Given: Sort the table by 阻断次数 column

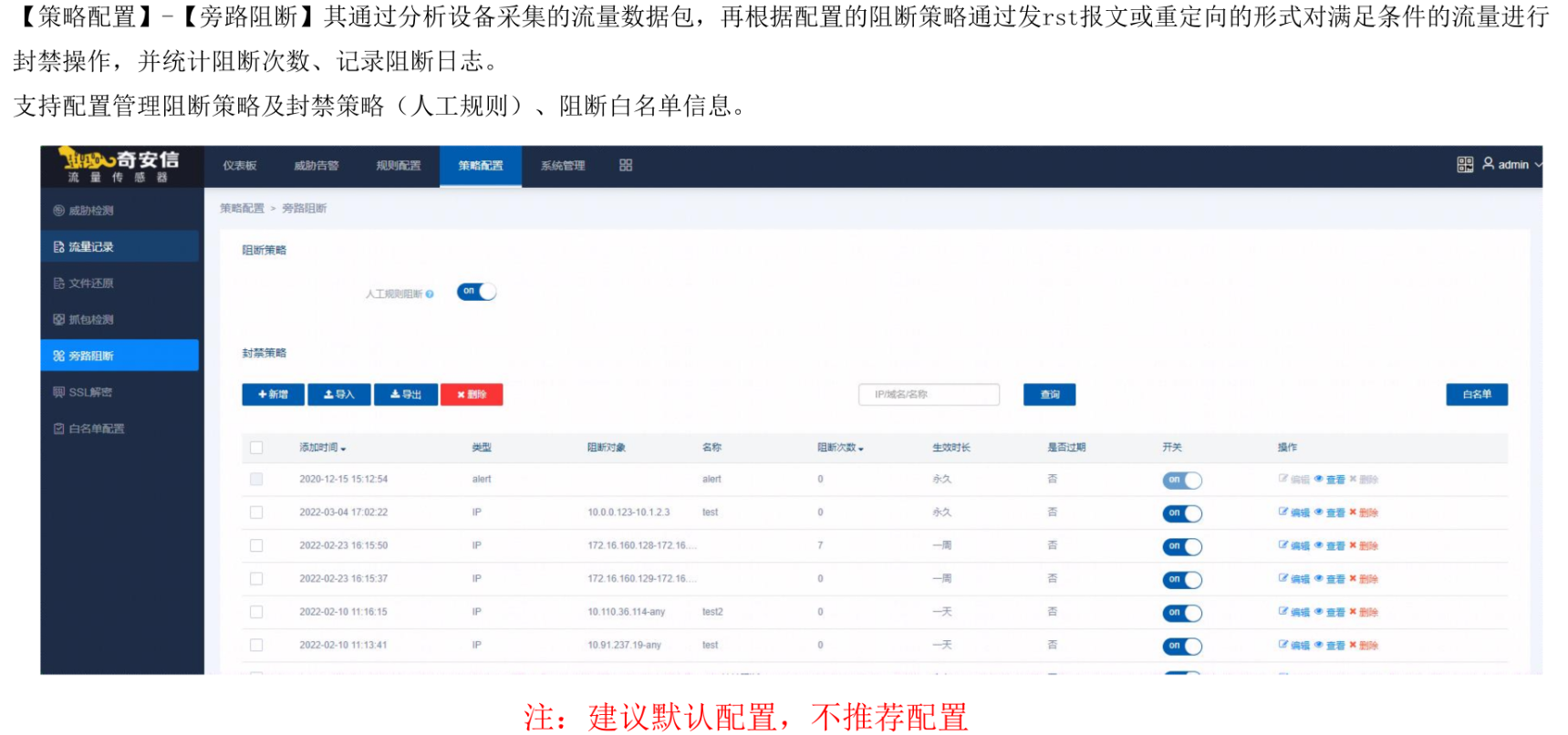Looking at the screenshot, I should click(x=840, y=448).
